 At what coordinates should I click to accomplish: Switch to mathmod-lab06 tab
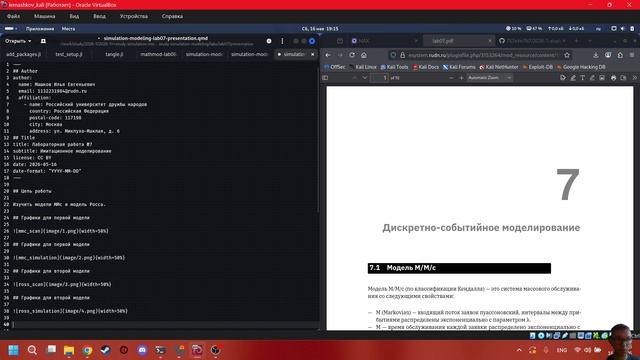tap(158, 54)
